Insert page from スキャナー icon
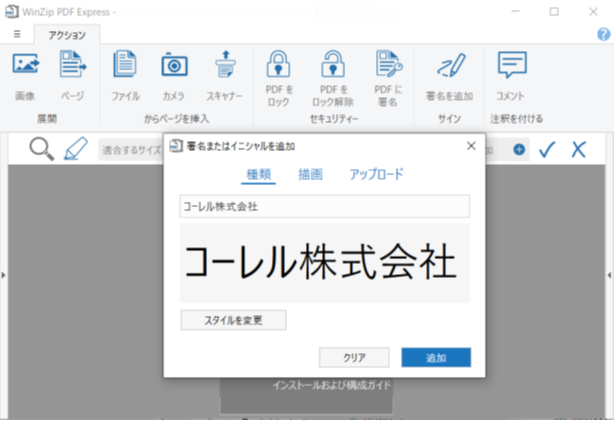This screenshot has height=421, width=615. pyautogui.click(x=225, y=65)
